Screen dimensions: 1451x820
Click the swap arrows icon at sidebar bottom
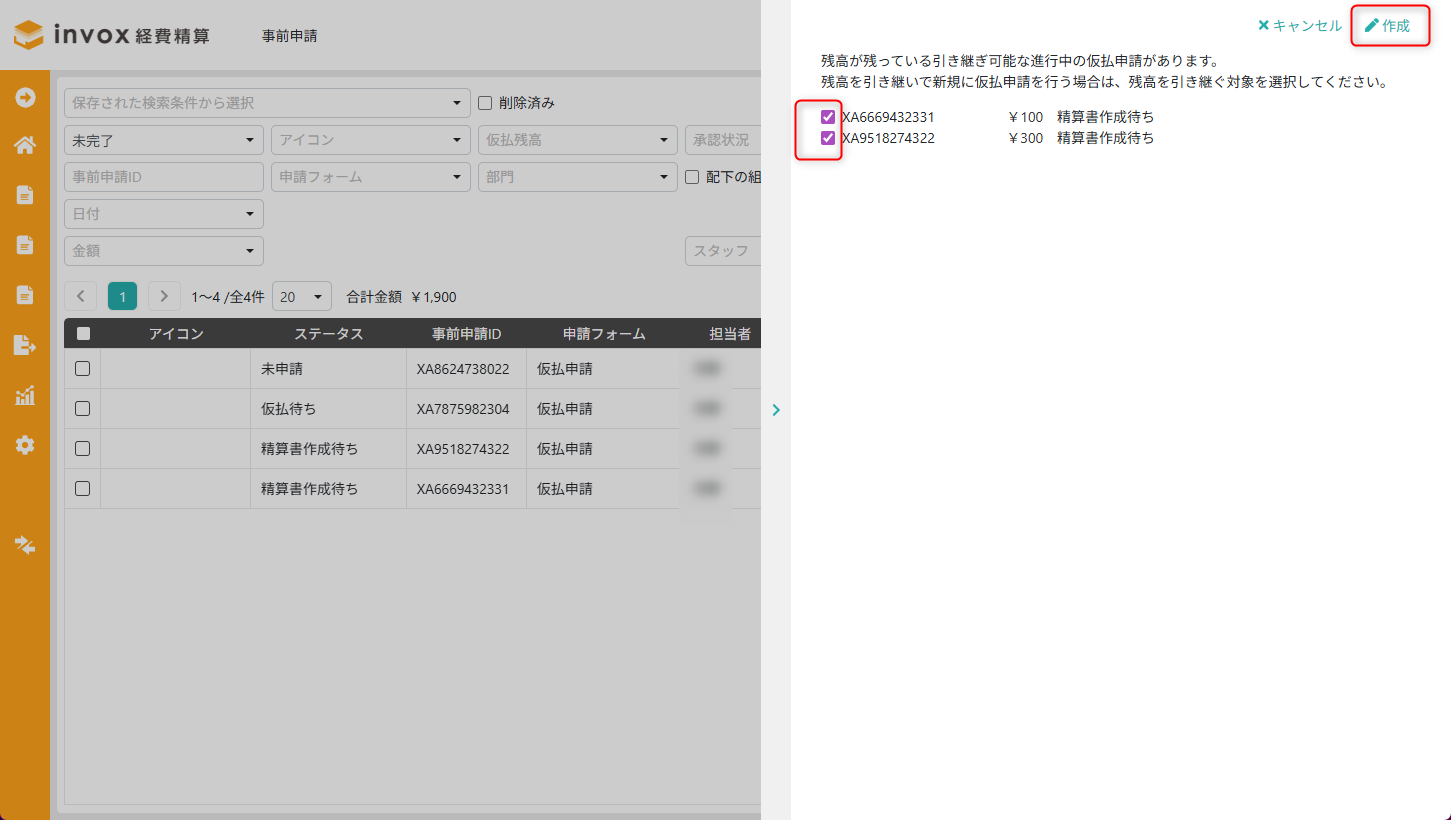25,545
